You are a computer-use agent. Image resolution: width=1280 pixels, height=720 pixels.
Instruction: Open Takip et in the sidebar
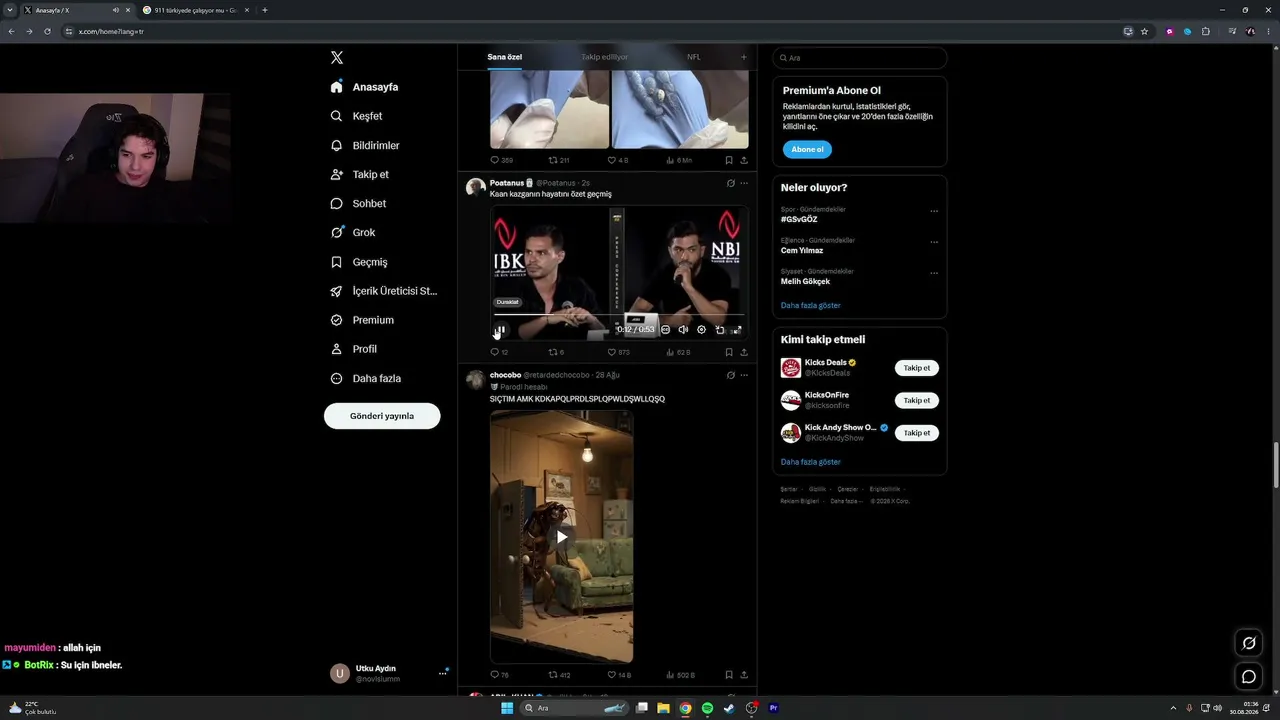359,174
